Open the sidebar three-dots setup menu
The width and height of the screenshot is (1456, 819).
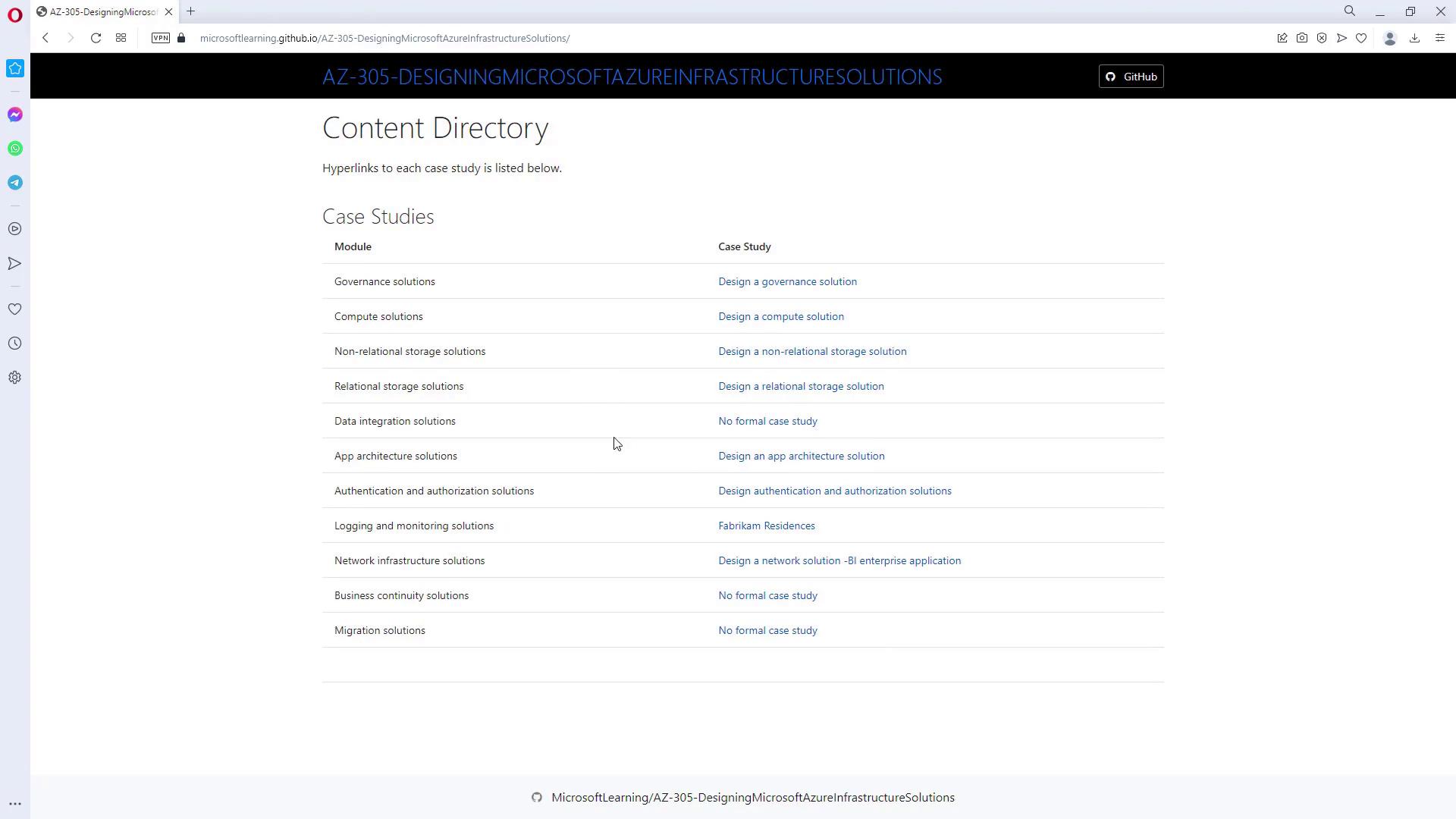click(15, 804)
